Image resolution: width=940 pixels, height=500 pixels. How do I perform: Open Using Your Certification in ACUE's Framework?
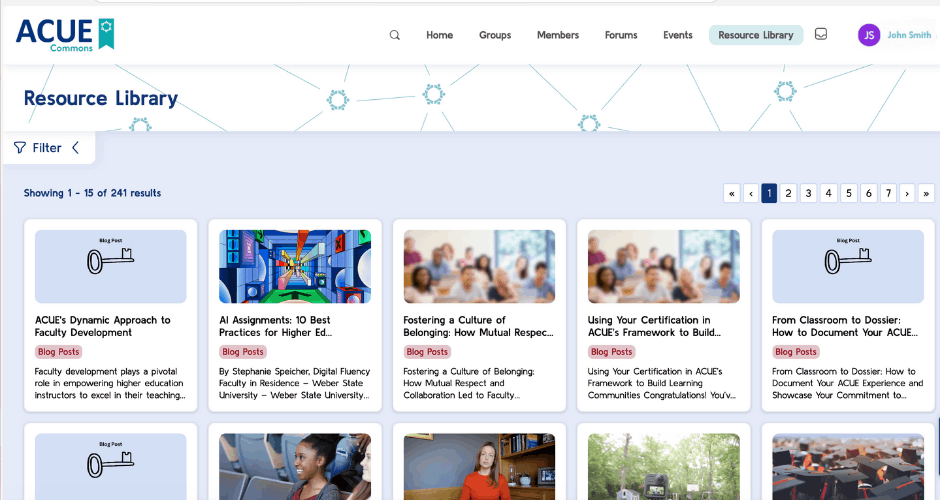[654, 326]
